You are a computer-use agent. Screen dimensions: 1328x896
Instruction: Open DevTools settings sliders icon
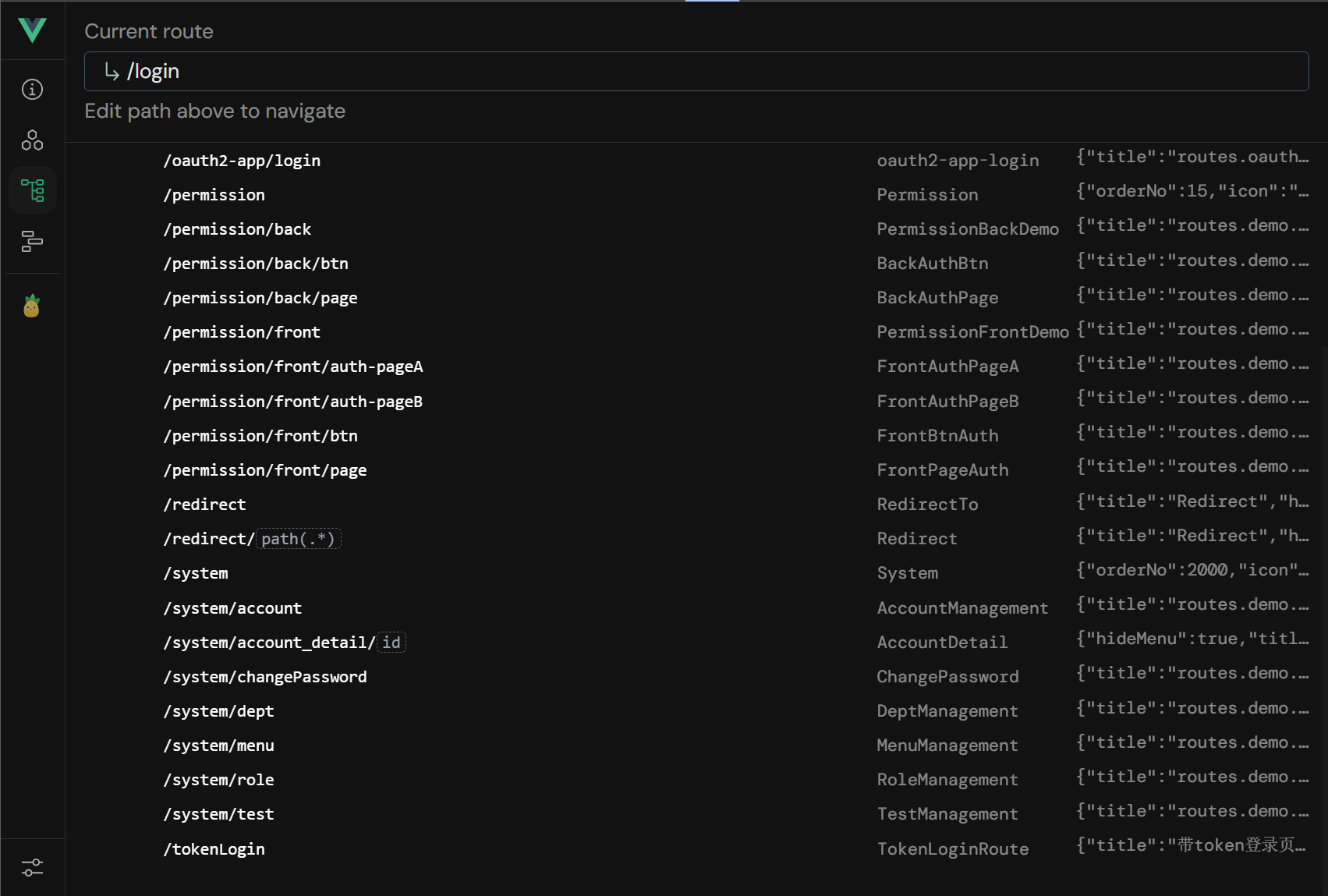point(32,867)
